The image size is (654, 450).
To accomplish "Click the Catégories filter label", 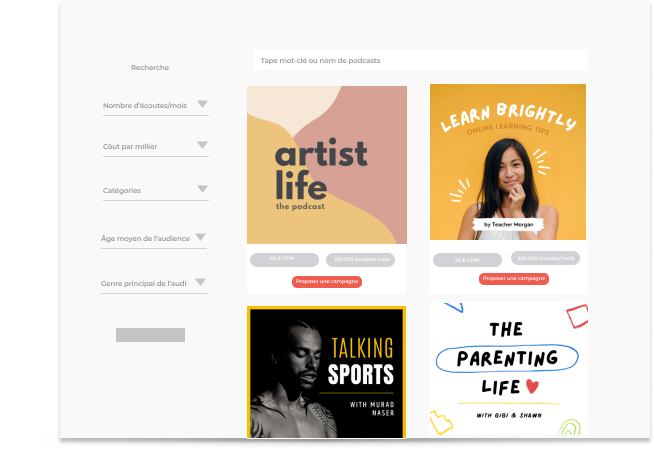I will pyautogui.click(x=122, y=191).
